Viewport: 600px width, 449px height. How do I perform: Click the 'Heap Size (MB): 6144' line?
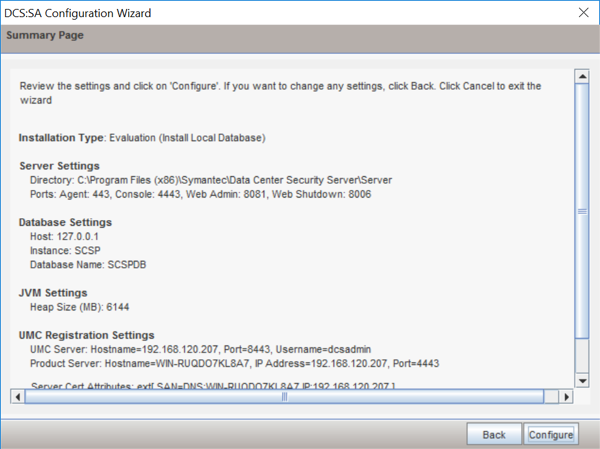tap(80, 307)
